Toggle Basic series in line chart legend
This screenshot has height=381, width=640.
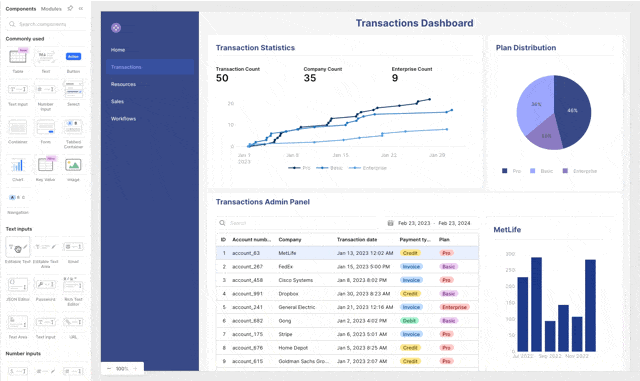[329, 168]
